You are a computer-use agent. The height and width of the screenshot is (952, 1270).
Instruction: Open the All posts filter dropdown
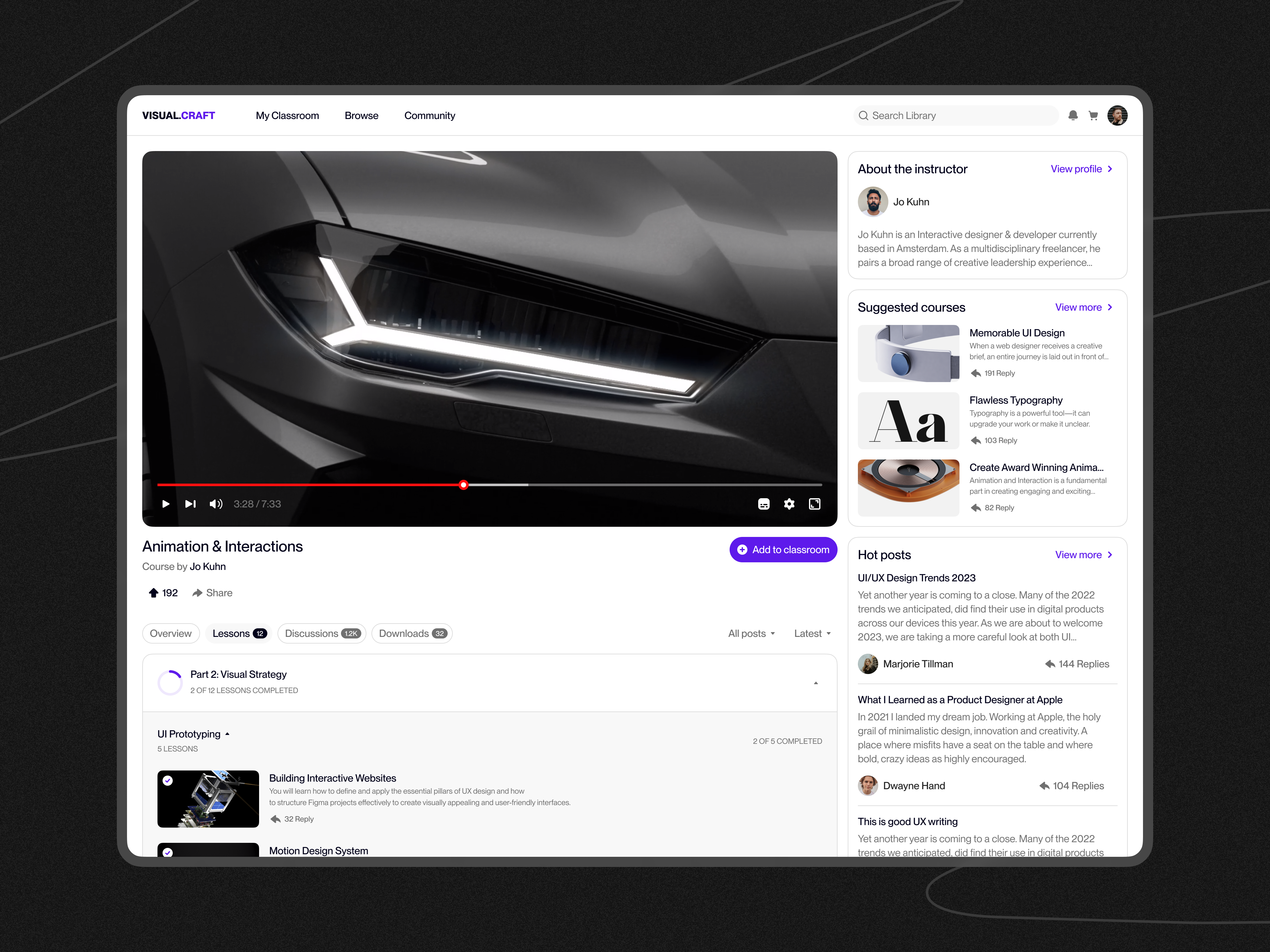(x=751, y=633)
